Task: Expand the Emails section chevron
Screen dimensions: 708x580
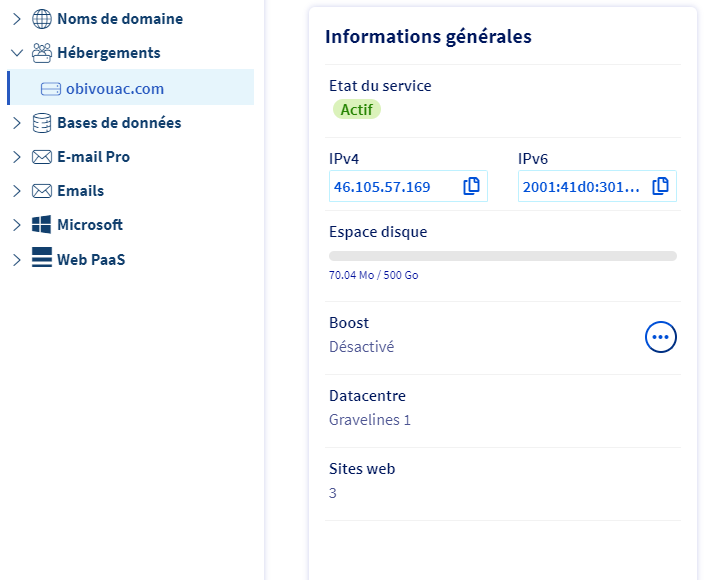Action: click(16, 191)
